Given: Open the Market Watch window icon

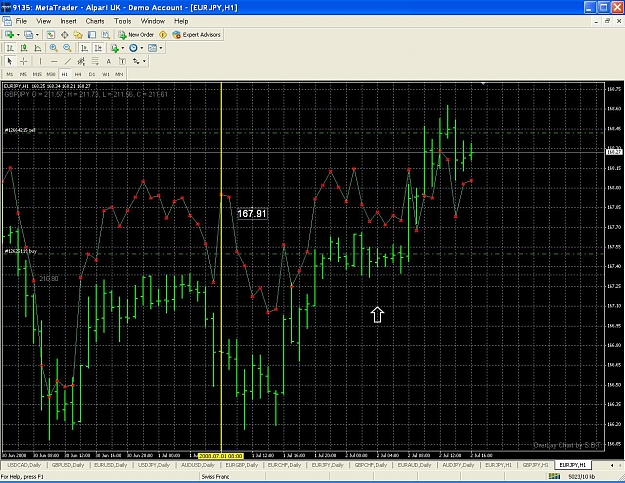Looking at the screenshot, I should click(51, 35).
